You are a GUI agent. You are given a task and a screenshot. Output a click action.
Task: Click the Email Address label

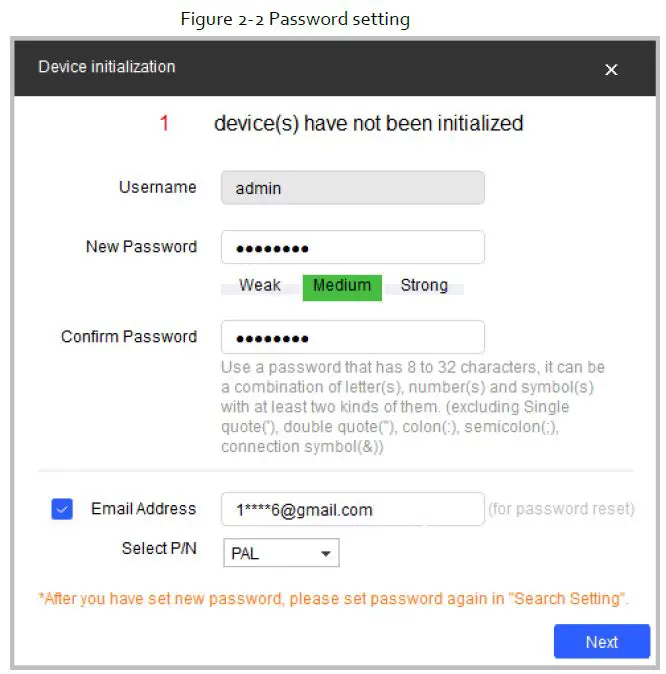143,509
